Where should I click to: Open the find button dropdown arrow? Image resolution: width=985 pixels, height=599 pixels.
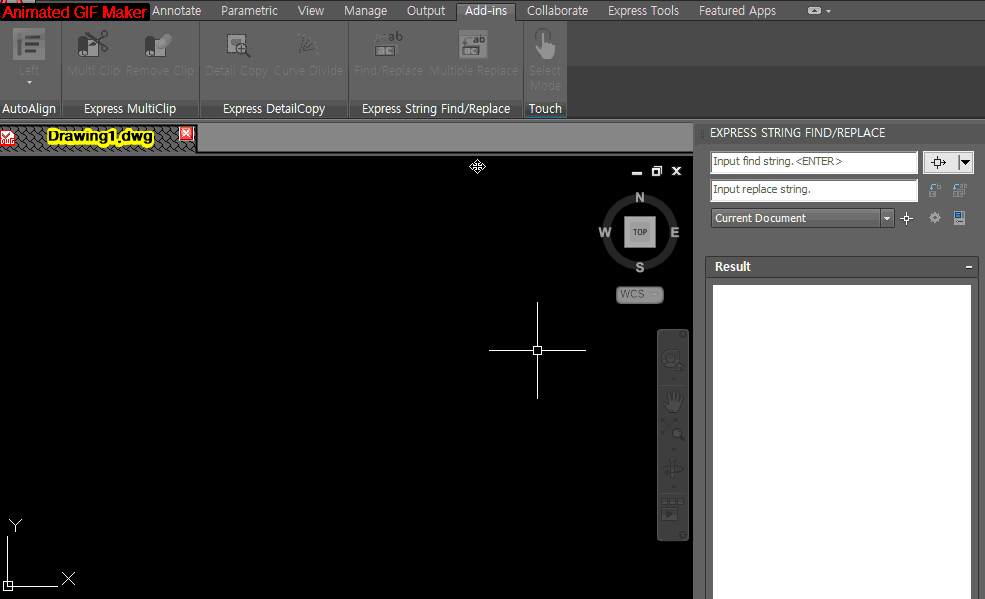pos(965,163)
